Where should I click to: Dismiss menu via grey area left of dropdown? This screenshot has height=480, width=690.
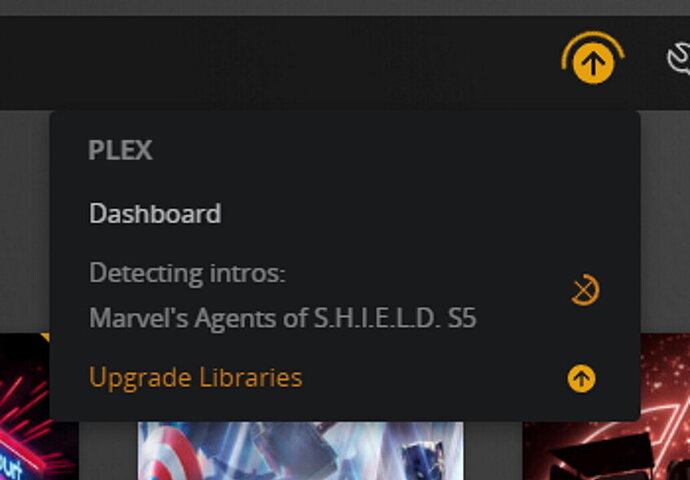pos(24,220)
